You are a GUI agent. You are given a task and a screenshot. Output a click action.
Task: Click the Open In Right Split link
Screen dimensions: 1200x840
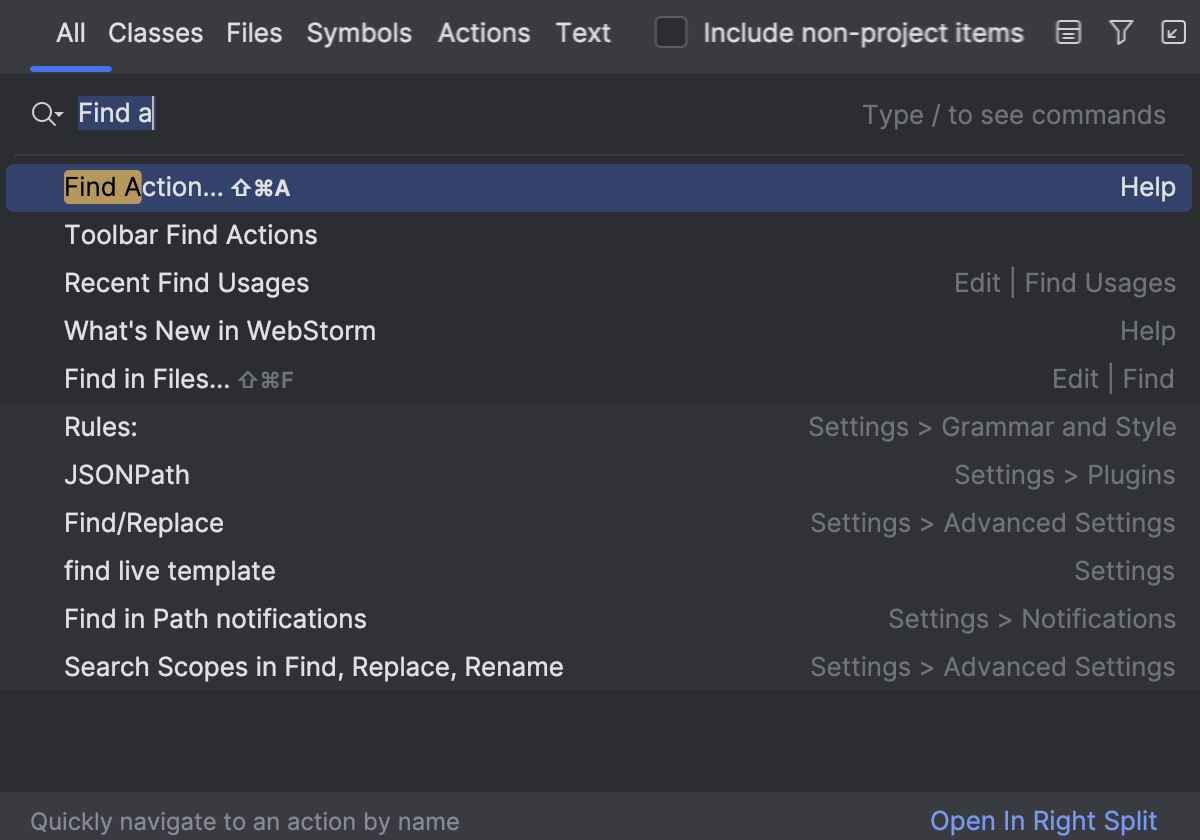[x=1043, y=820]
